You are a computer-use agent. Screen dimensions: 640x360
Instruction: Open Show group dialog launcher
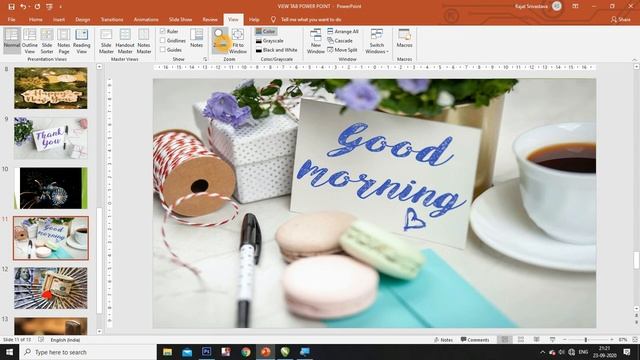[x=205, y=59]
